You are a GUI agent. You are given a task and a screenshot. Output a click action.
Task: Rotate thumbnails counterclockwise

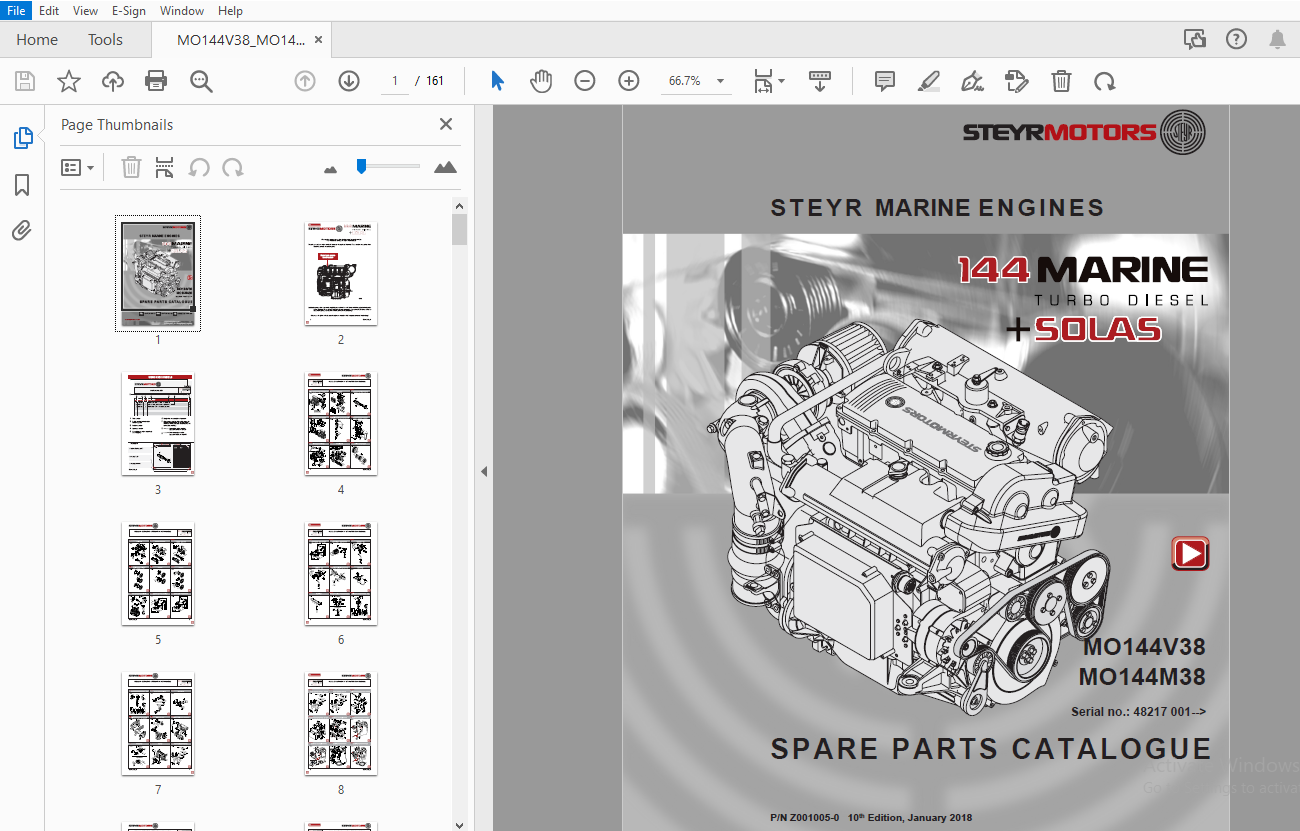[x=199, y=168]
